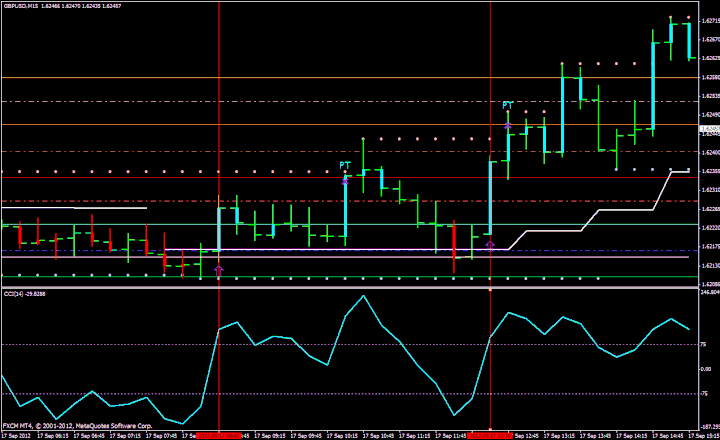Click the 1.62265 price axis label
Viewport: 720px width, 440px height.
click(710, 209)
